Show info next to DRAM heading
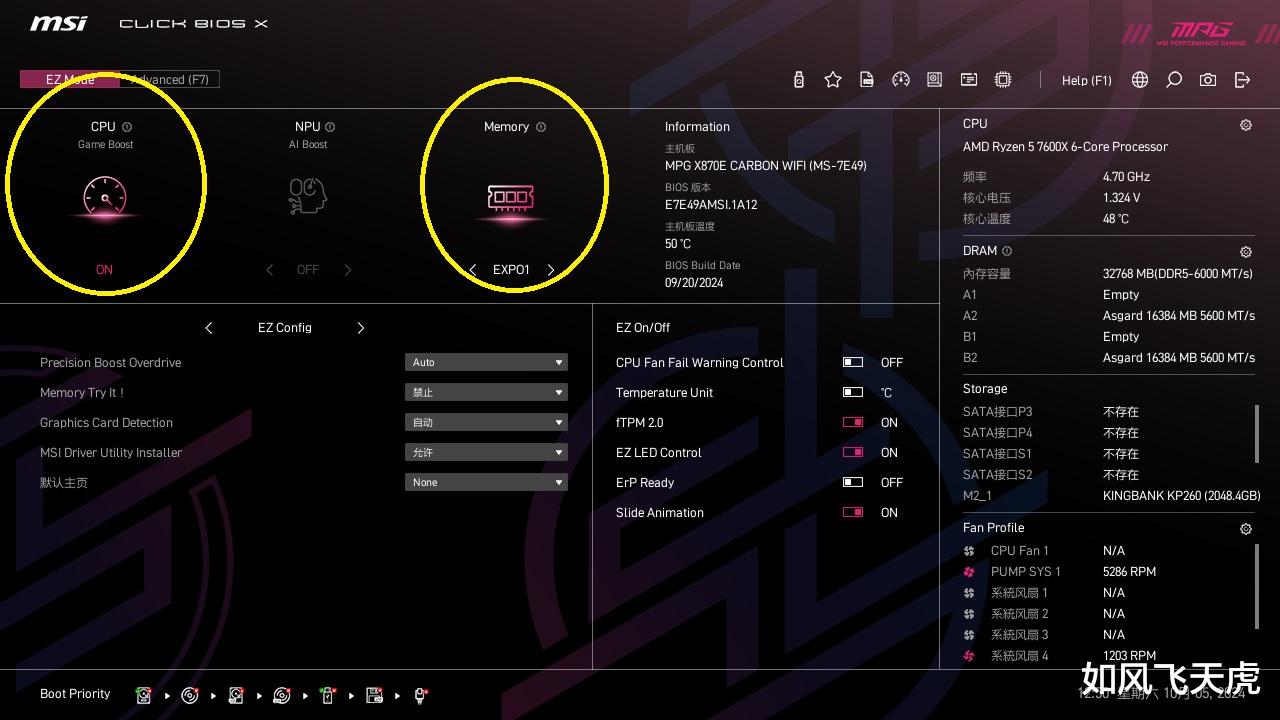The width and height of the screenshot is (1280, 720). 1007,251
